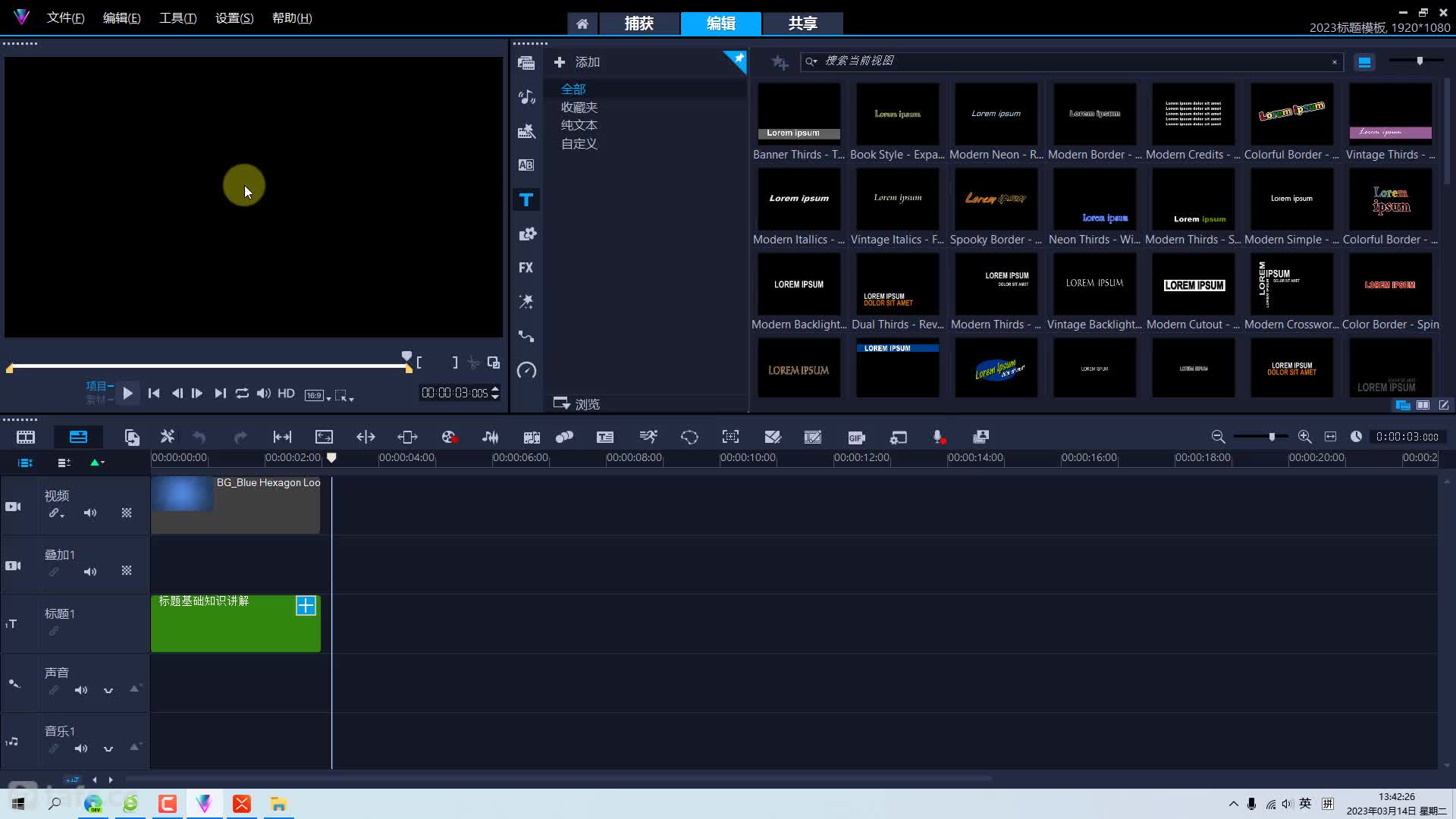This screenshot has height=819, width=1456.
Task: Open the Media library panel icon
Action: click(526, 63)
